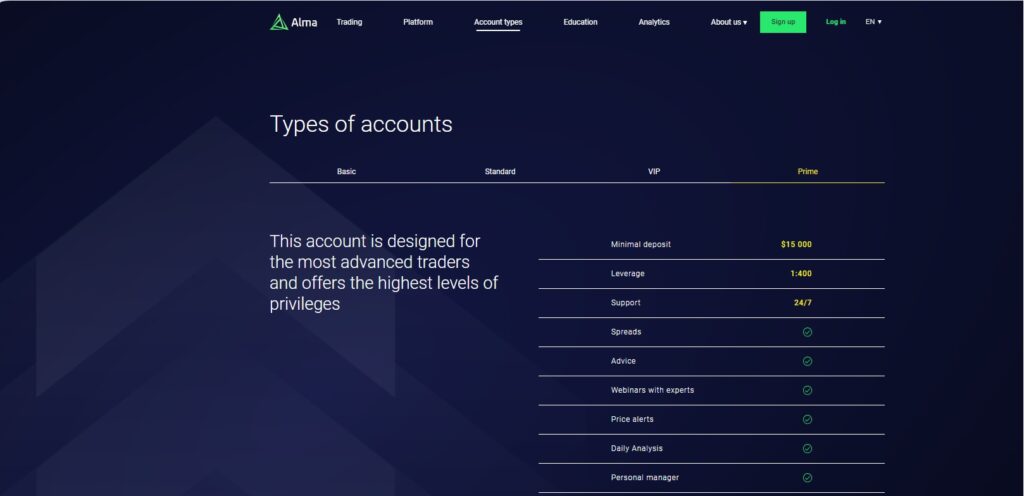The width and height of the screenshot is (1024, 496).
Task: Open the Analytics nav link
Action: click(x=654, y=22)
